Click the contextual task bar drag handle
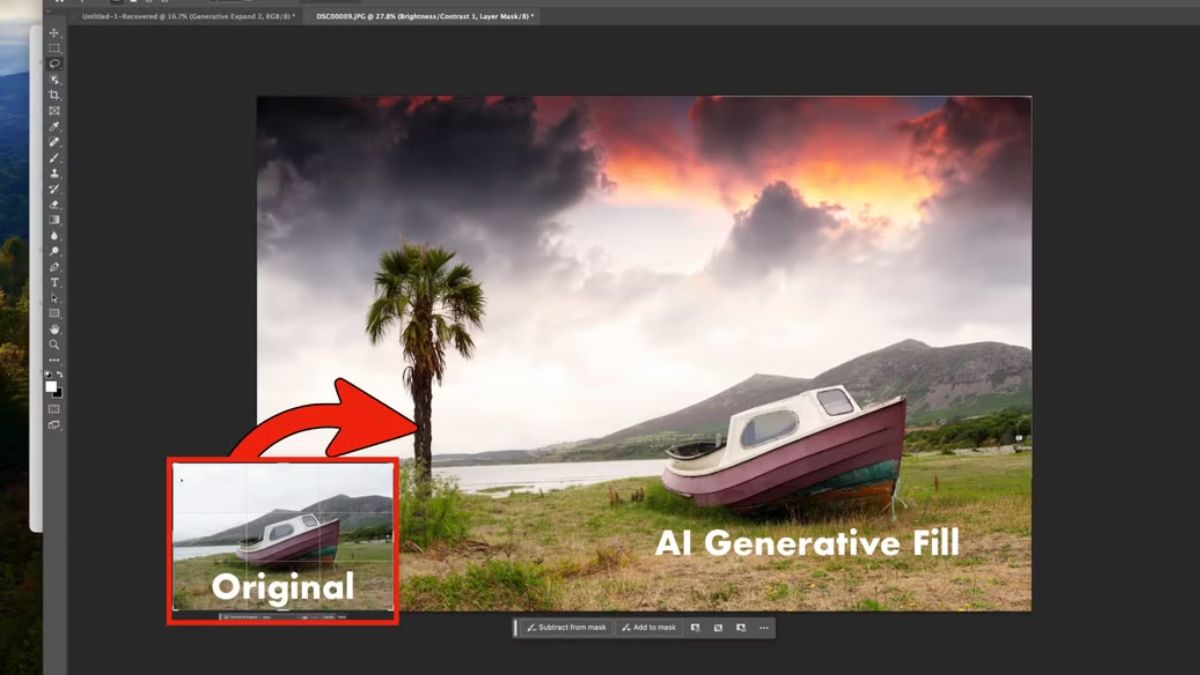The image size is (1200, 675). click(x=516, y=627)
